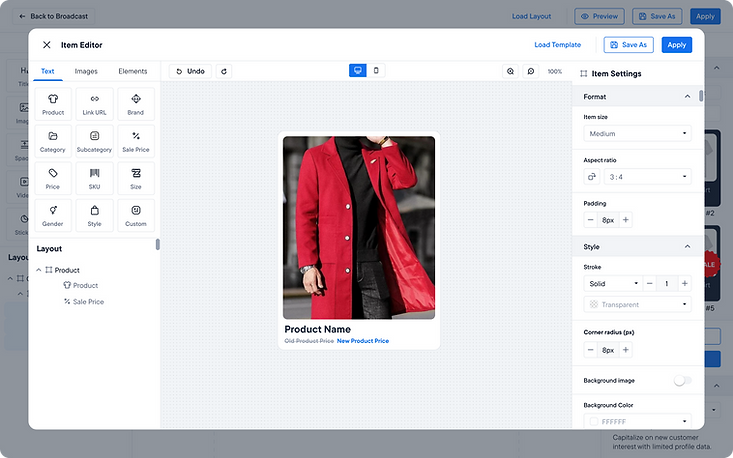Click the Undo button
The image size is (733, 458).
(190, 71)
